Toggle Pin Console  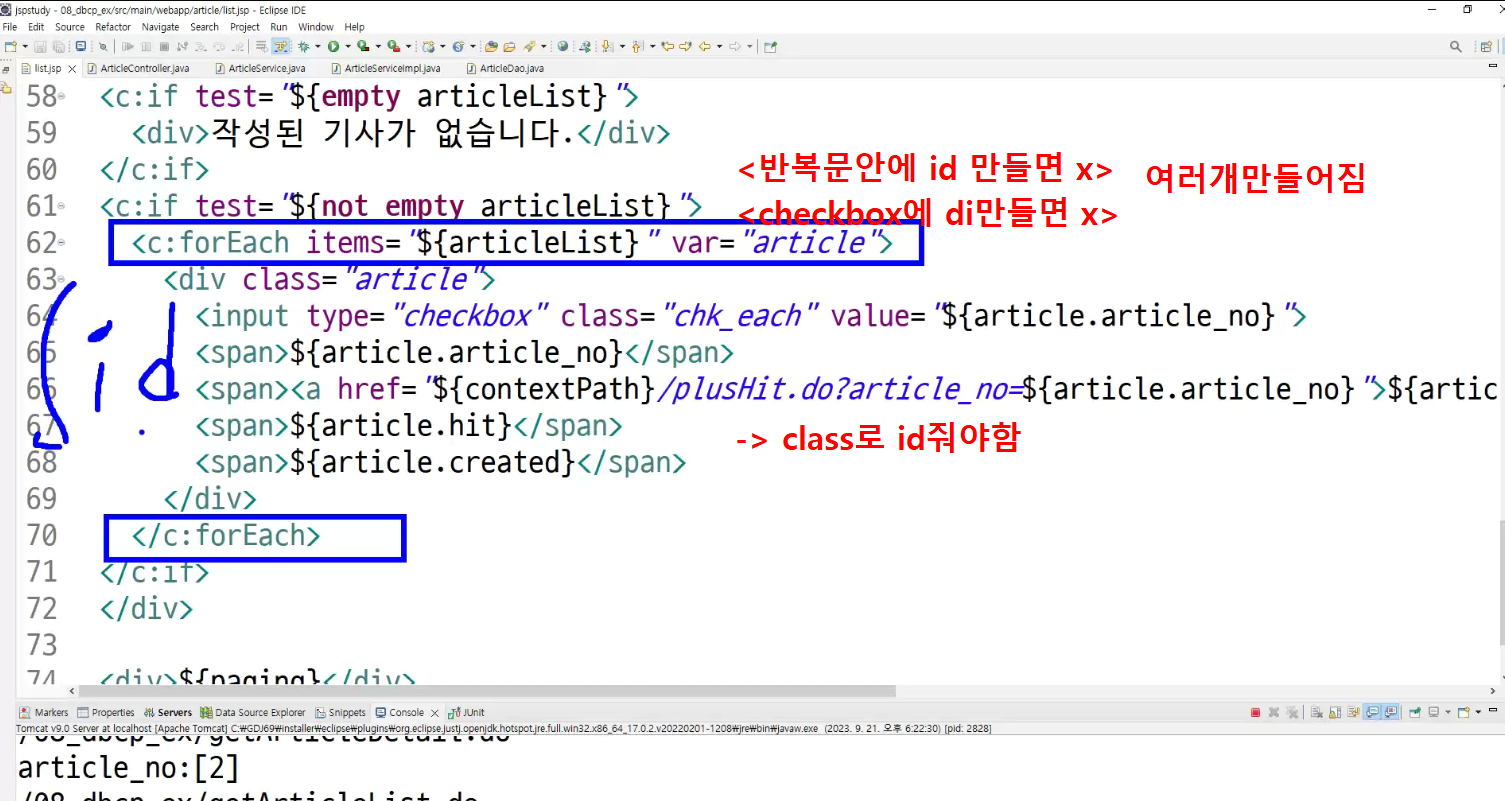1414,712
